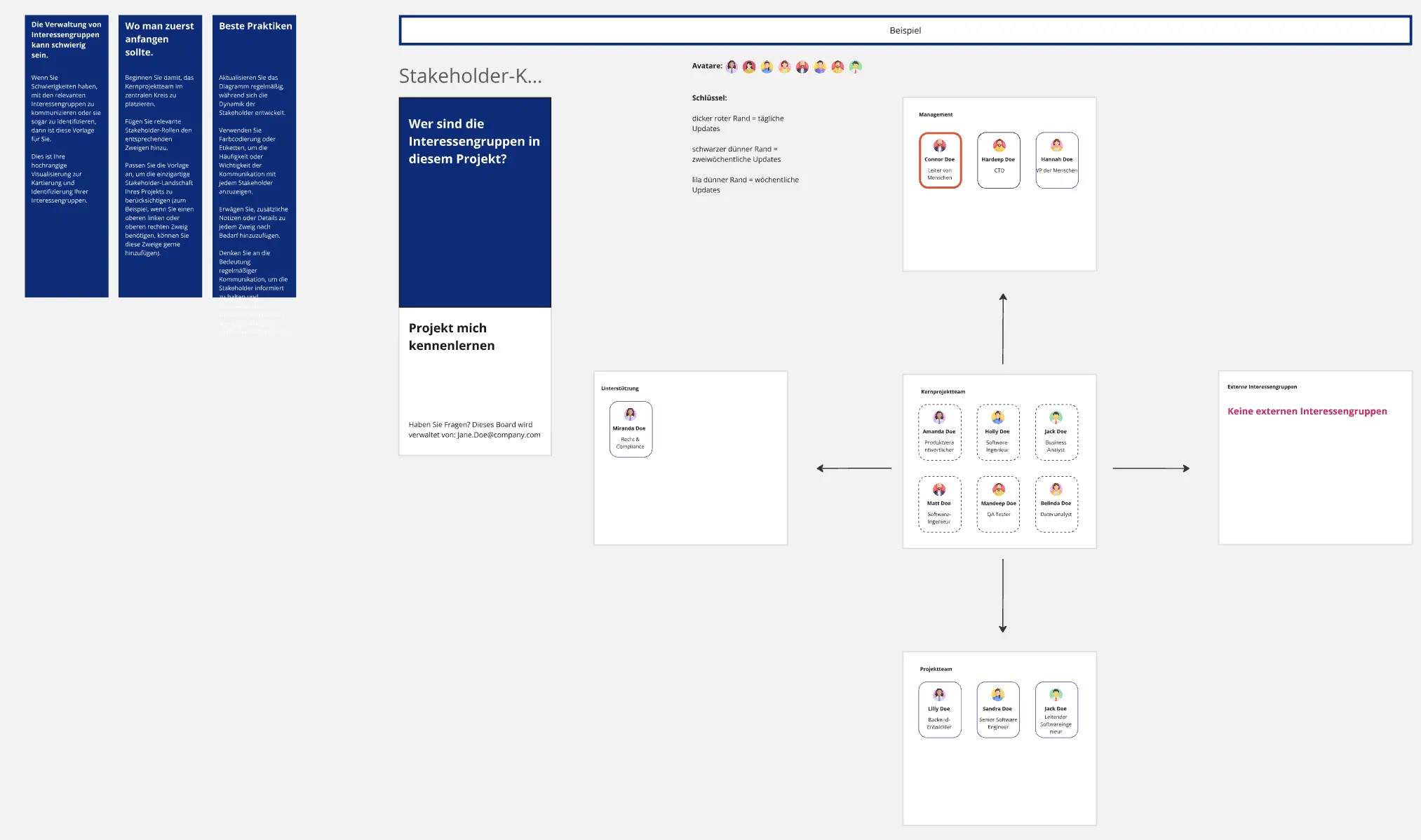Select the arrow pointing down to Projektteam

tap(1003, 595)
